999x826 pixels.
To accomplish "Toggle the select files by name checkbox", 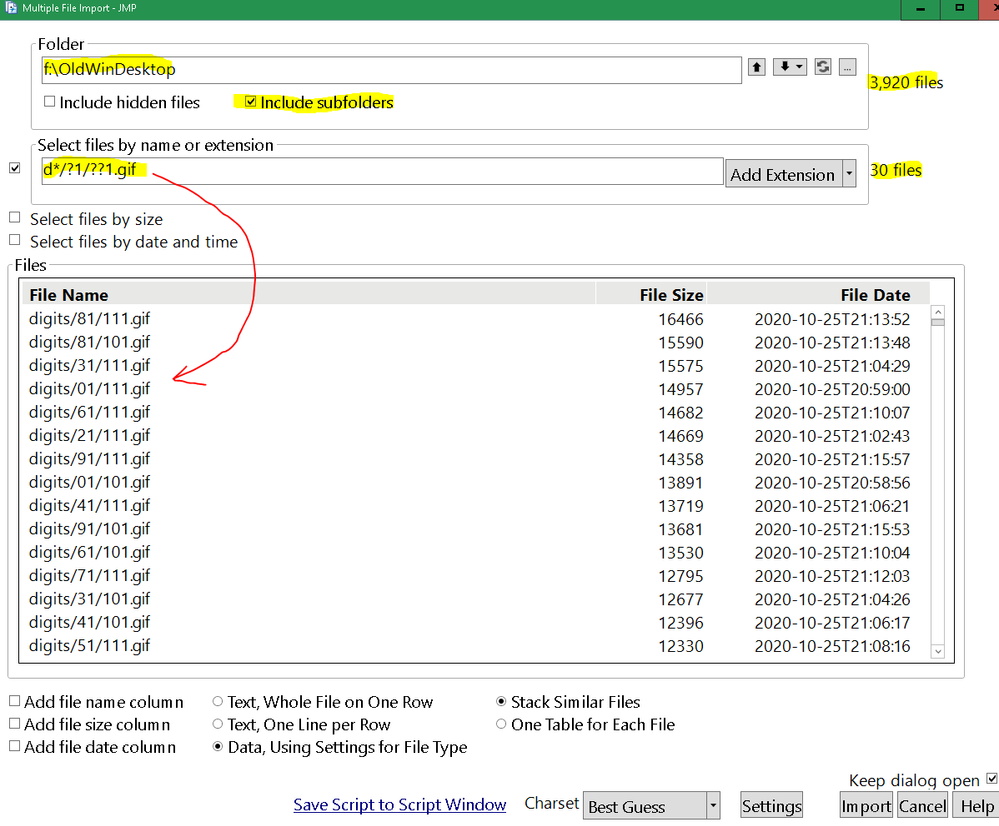I will [15, 168].
